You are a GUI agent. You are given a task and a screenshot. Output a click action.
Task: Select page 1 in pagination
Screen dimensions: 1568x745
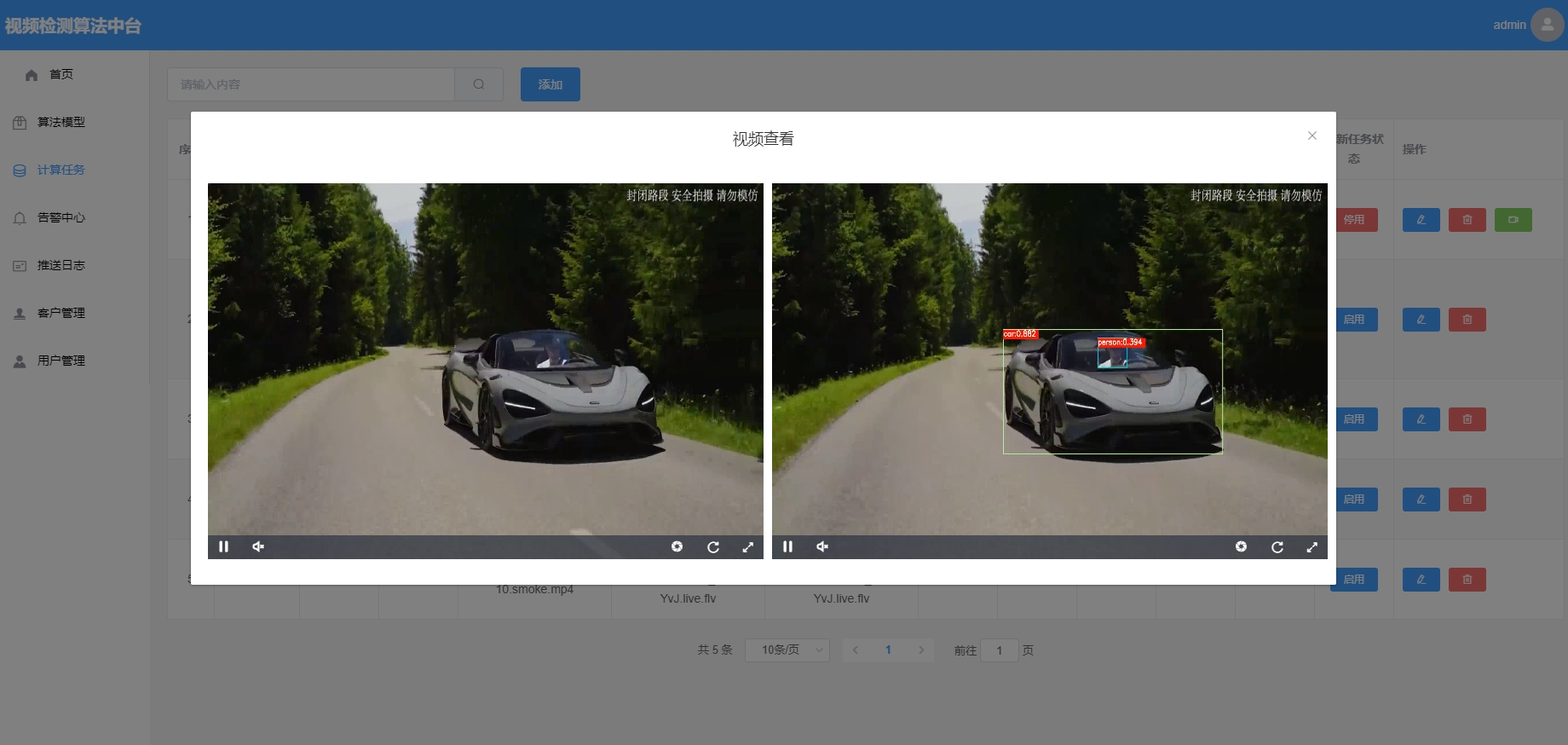pyautogui.click(x=888, y=650)
